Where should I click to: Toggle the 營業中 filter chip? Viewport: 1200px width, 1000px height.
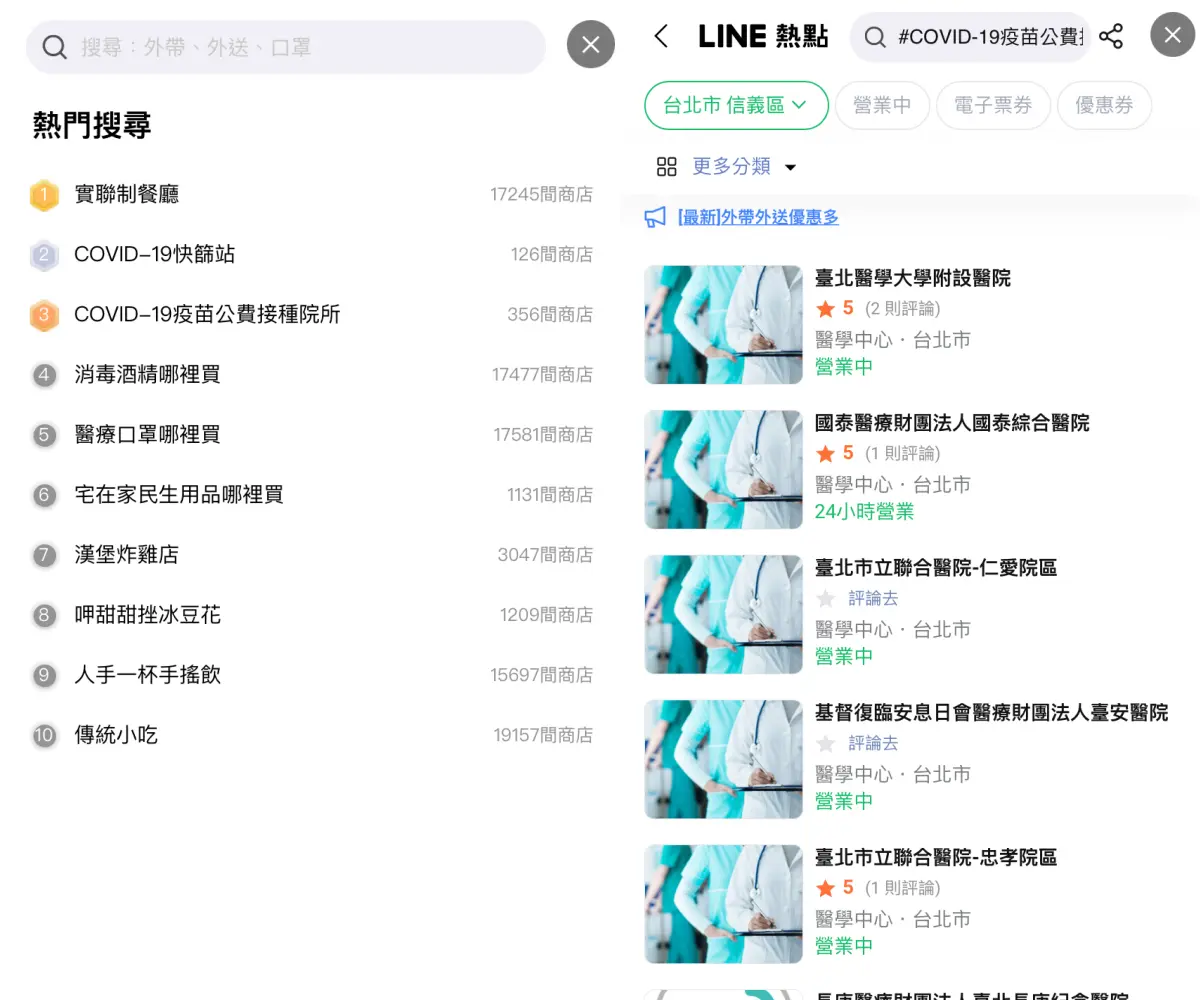coord(882,105)
